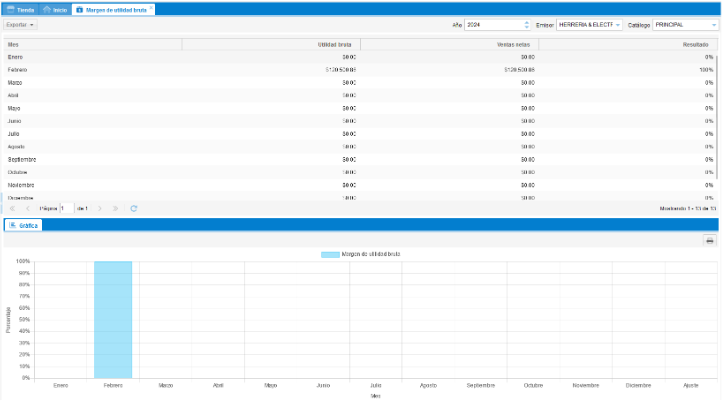Click the previous page arrow
Viewport: 722px width, 404px height.
27,208
